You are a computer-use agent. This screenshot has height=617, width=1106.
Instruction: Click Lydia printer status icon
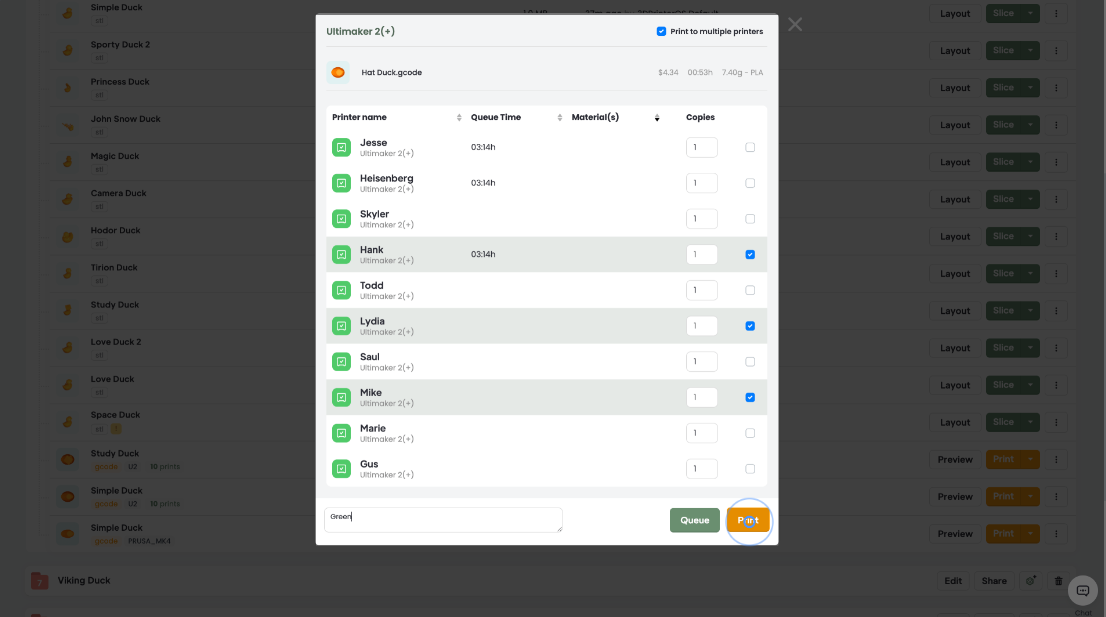click(341, 326)
